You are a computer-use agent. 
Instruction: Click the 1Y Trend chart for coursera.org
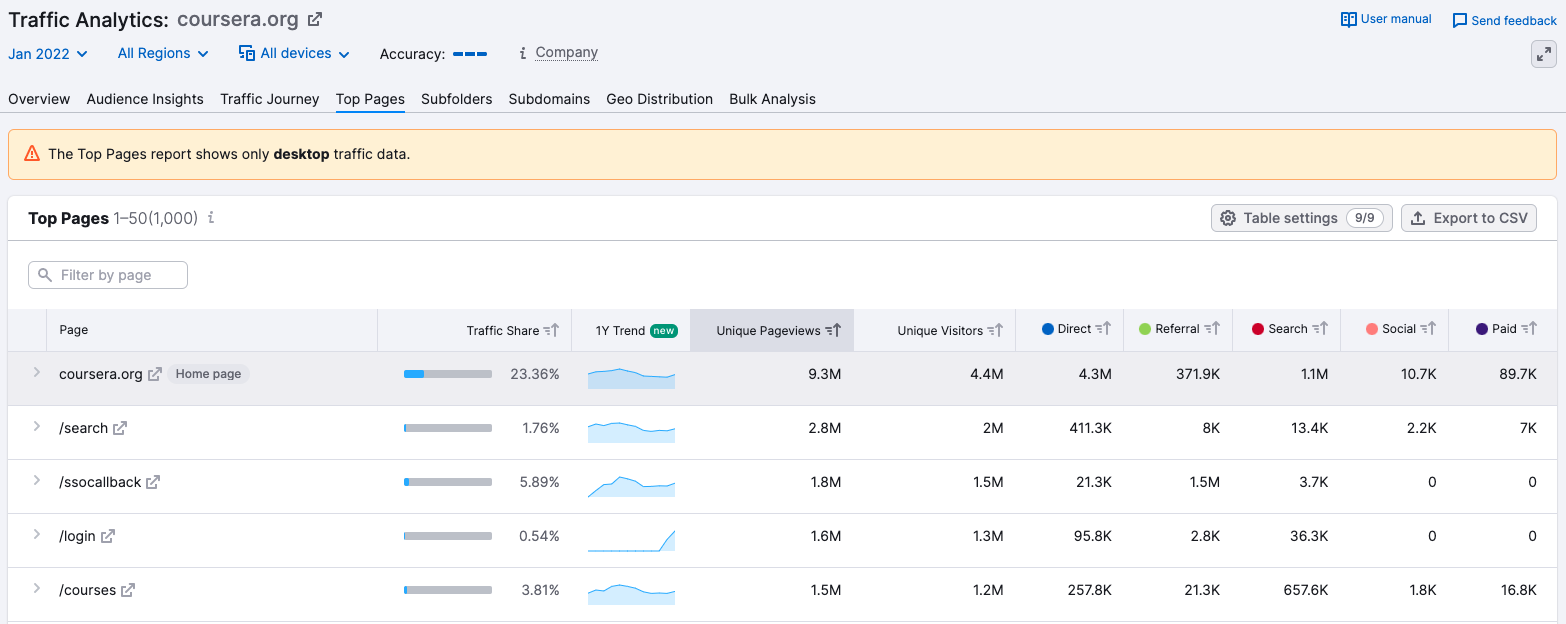click(x=631, y=378)
